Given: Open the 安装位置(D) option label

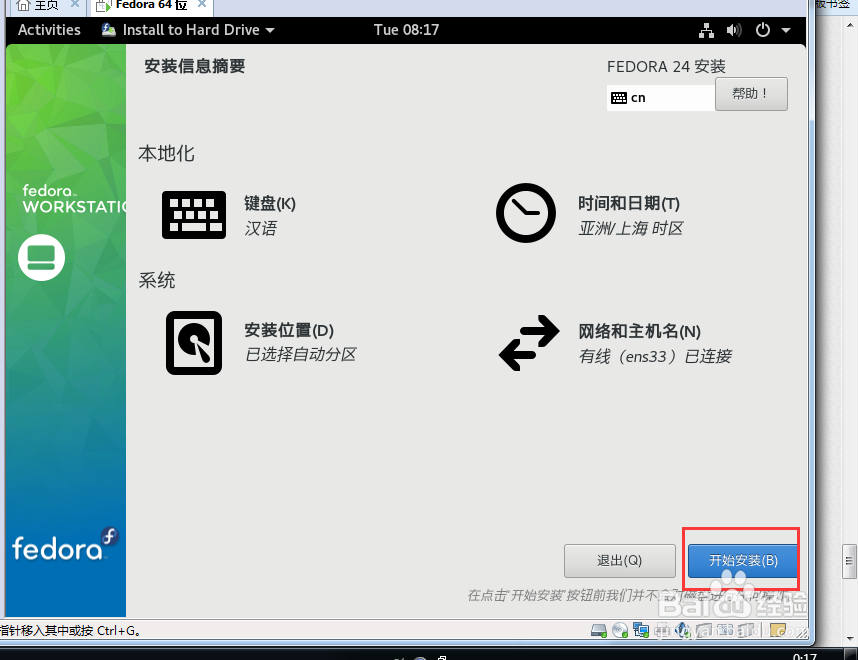Looking at the screenshot, I should click(288, 330).
